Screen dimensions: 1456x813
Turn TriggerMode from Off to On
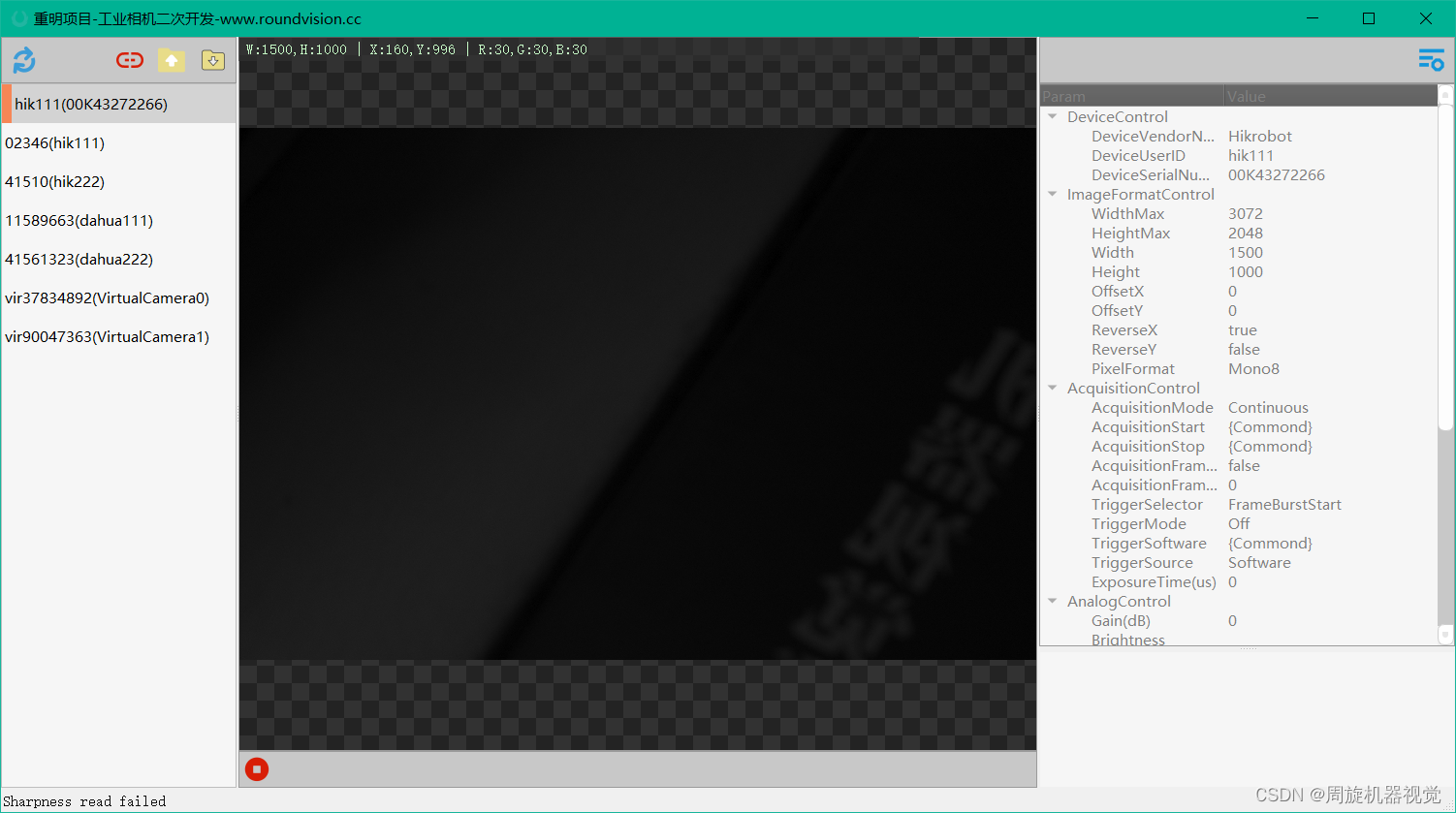tap(1239, 523)
